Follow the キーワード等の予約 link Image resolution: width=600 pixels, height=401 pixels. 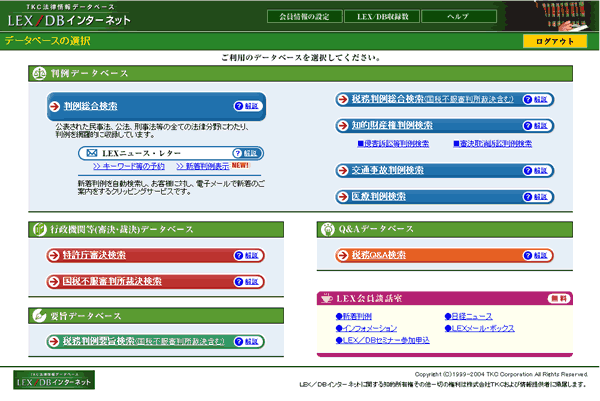129,166
